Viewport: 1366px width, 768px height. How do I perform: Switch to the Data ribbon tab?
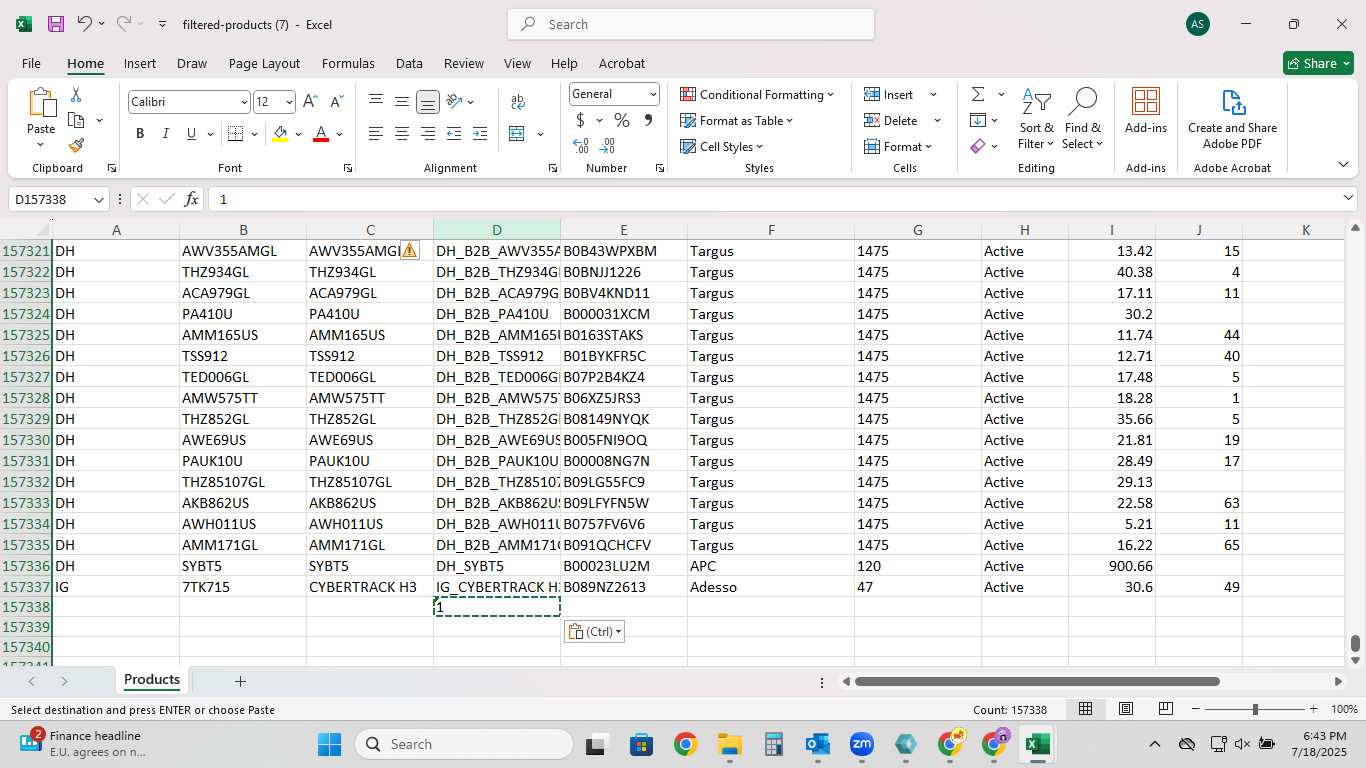(409, 63)
